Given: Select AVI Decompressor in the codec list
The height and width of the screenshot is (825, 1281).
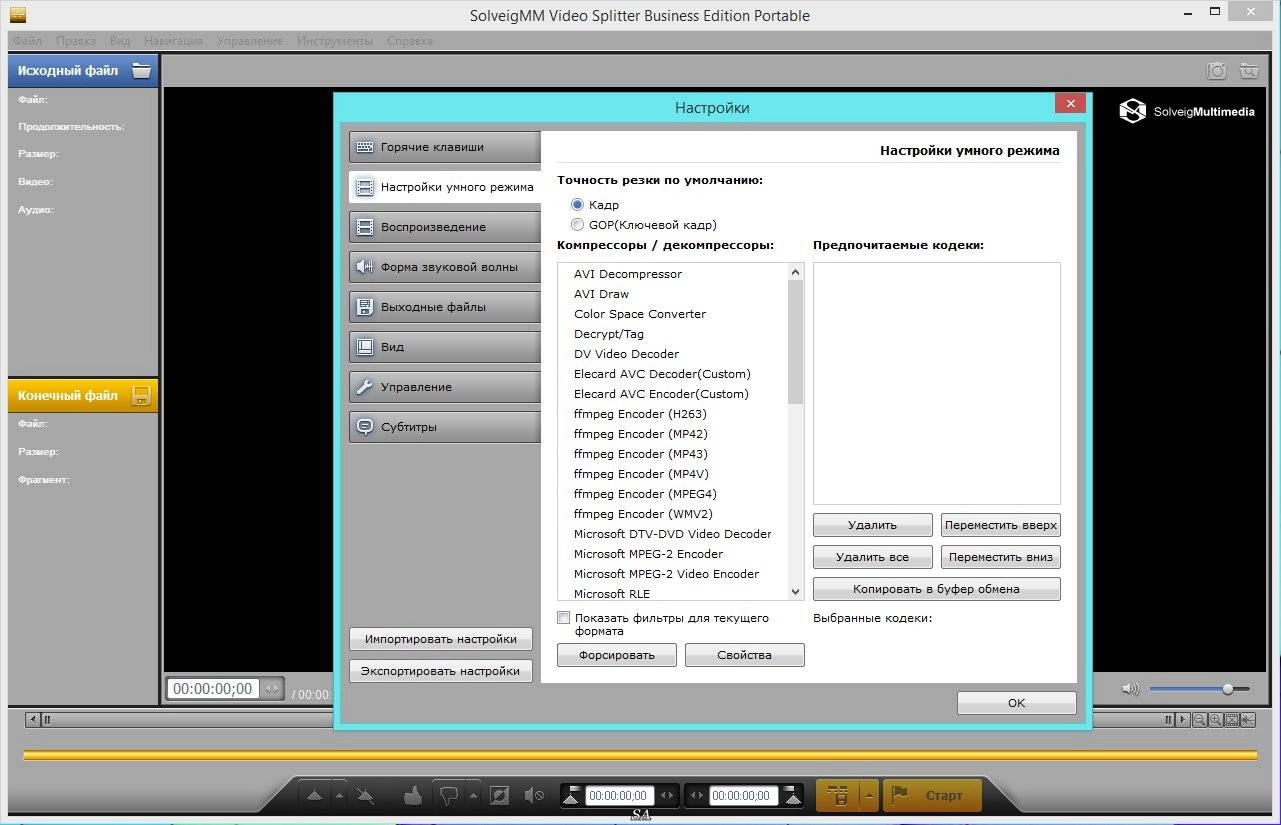Looking at the screenshot, I should 628,274.
